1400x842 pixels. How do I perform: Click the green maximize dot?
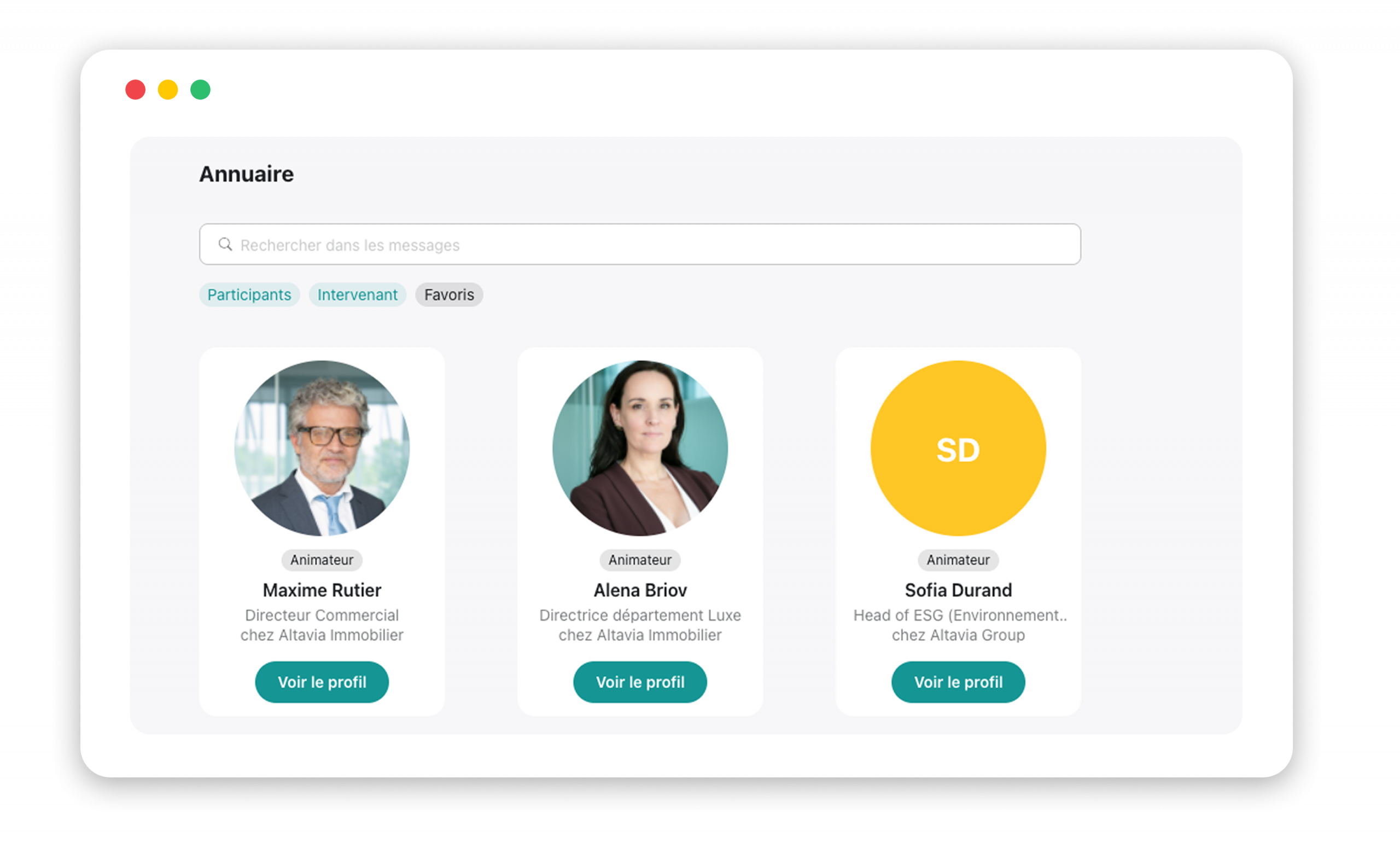tap(200, 90)
